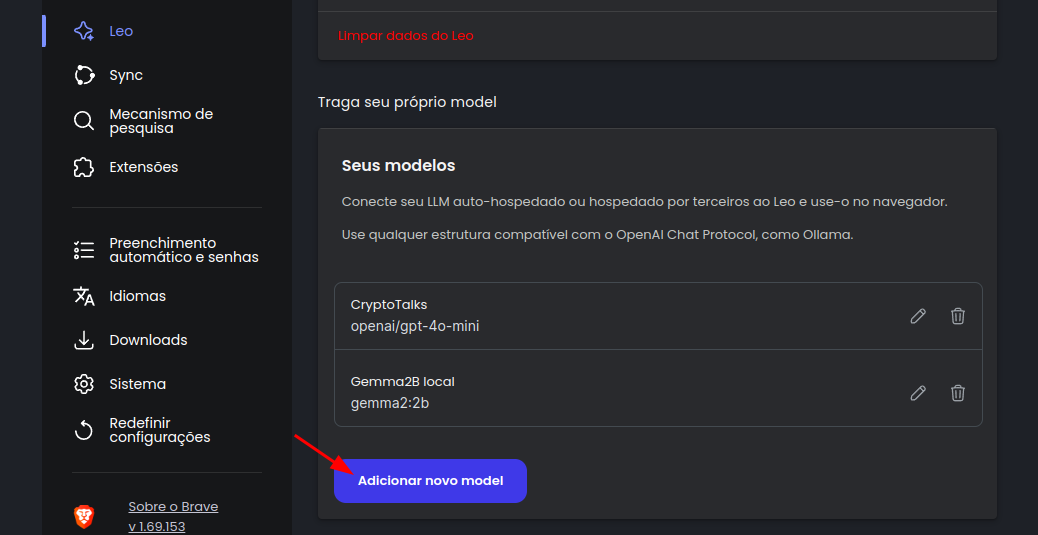1038x535 pixels.
Task: Open the Sobre o Brave link
Action: pos(173,507)
